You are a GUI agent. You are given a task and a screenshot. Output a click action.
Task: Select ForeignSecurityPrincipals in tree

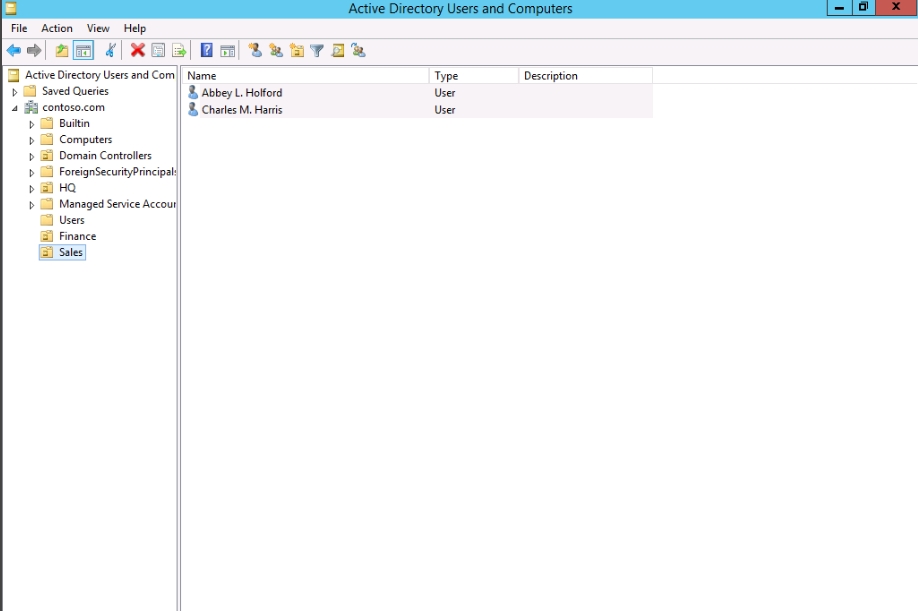pos(117,171)
